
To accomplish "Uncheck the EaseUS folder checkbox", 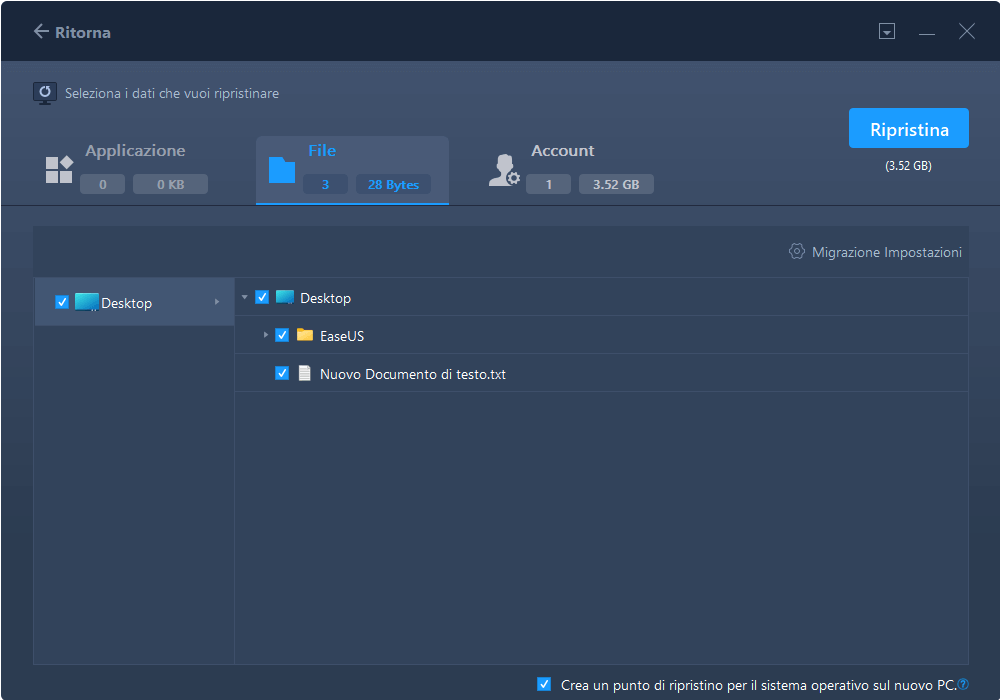I will pos(282,335).
